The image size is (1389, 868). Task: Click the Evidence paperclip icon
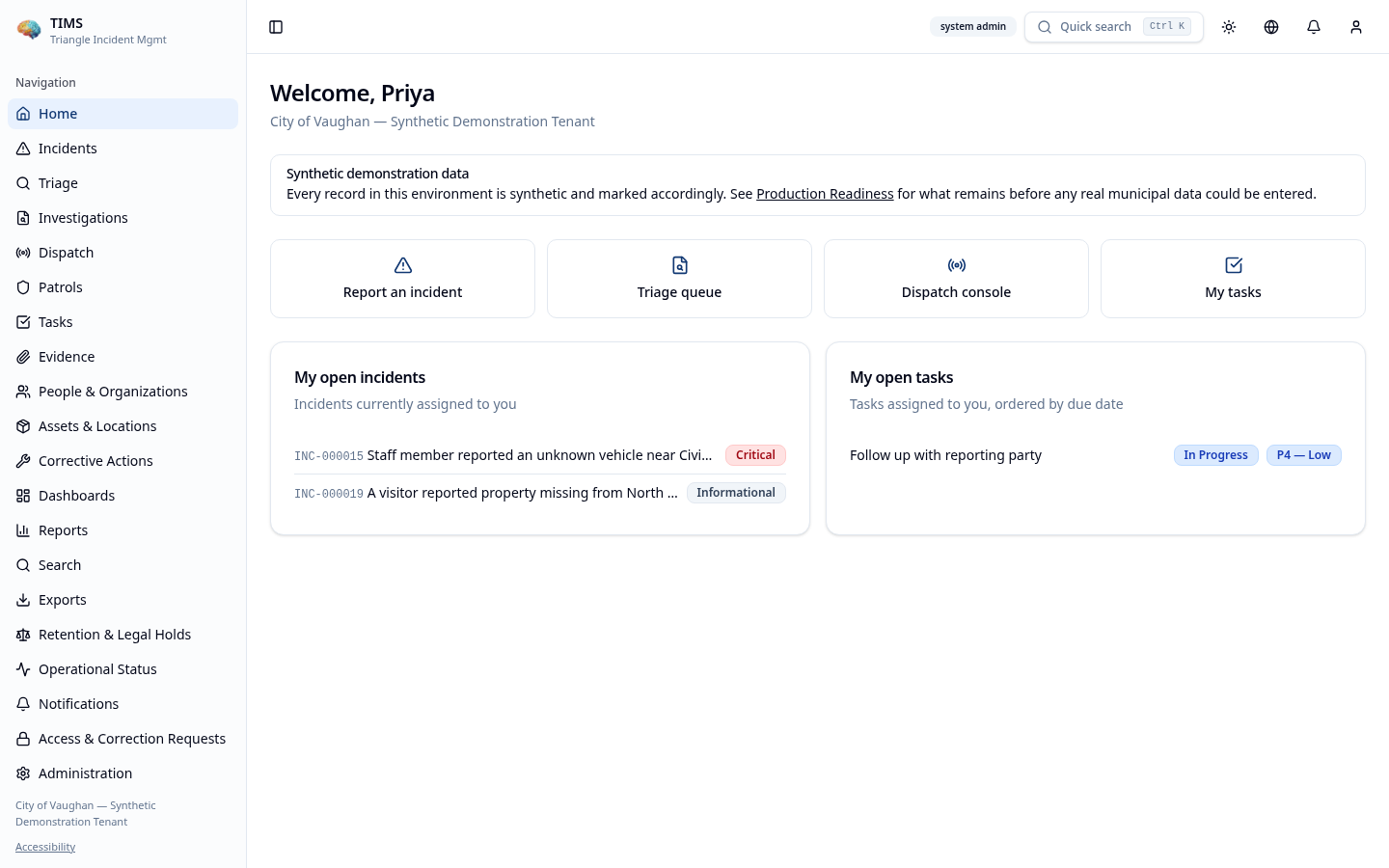tap(23, 357)
